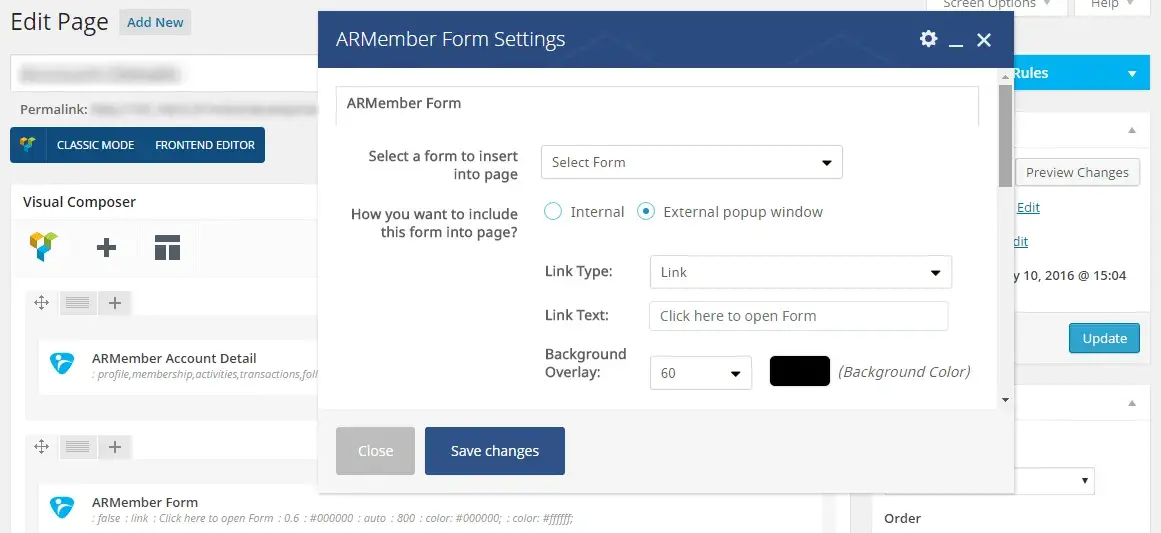This screenshot has width=1161, height=533.
Task: Open the Visual Composer templates layout icon
Action: pyautogui.click(x=167, y=248)
